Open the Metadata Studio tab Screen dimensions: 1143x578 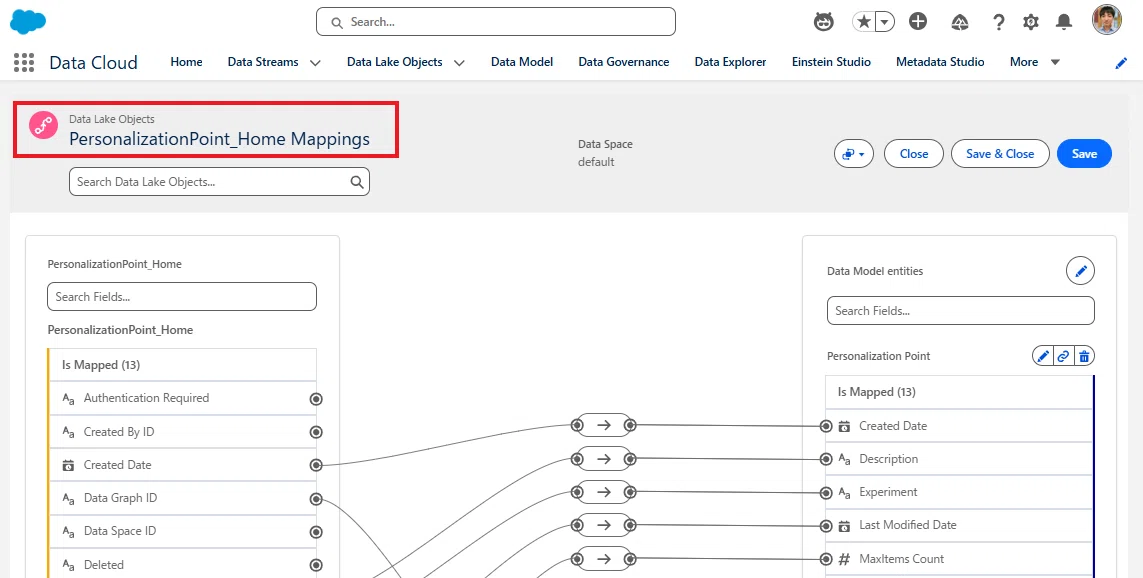tap(940, 62)
